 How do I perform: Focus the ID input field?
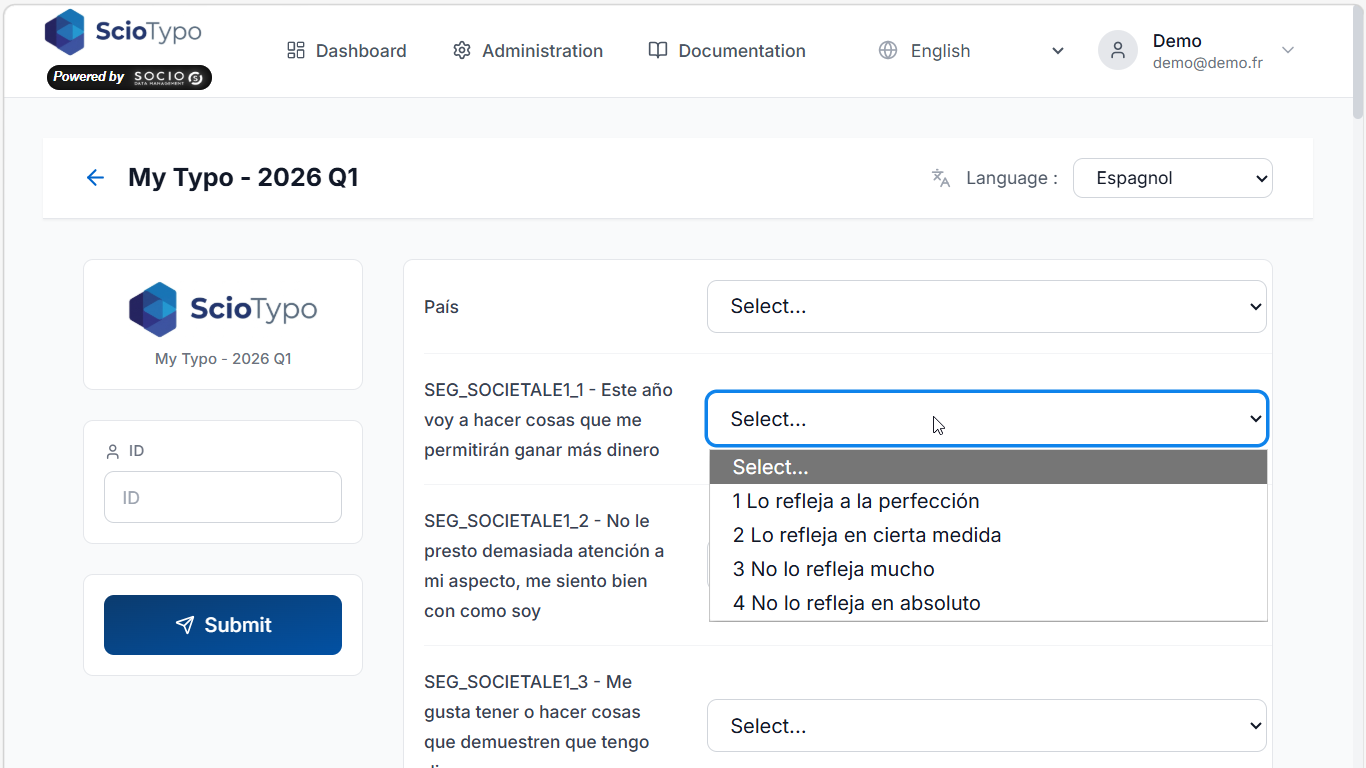point(223,497)
